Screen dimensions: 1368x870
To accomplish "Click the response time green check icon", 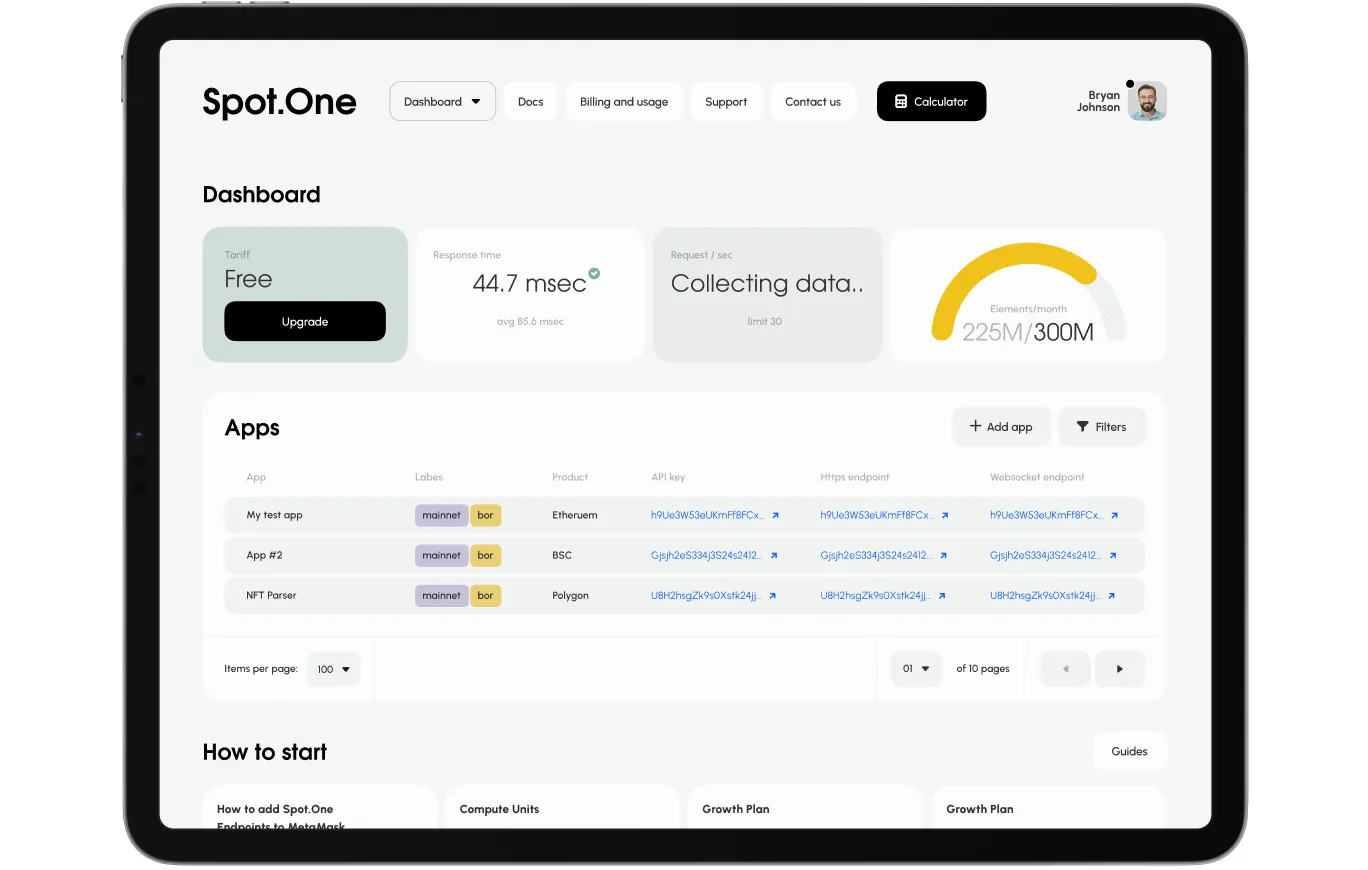I will pos(594,272).
